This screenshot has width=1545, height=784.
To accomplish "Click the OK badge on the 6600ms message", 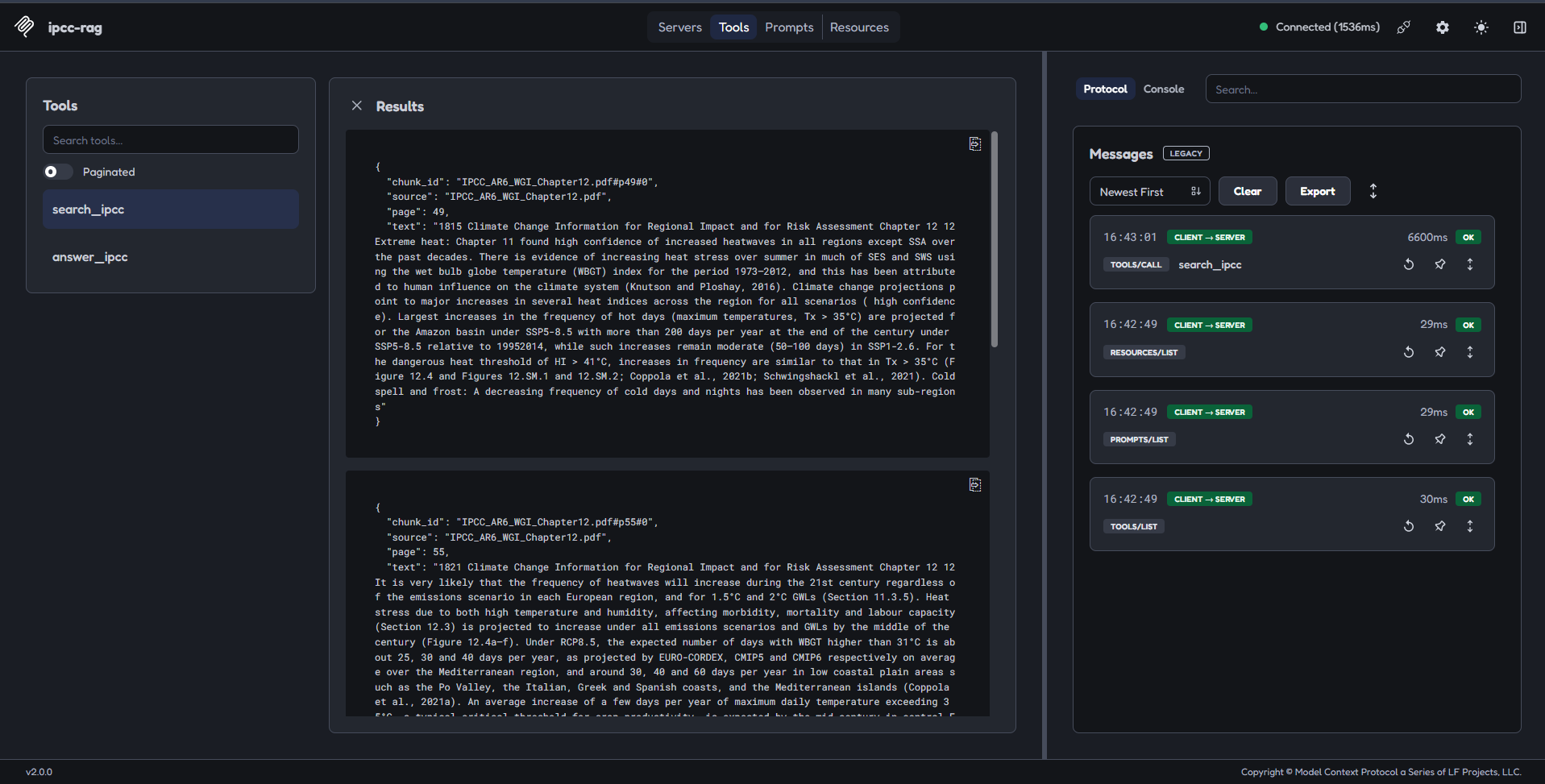I will click(1468, 237).
